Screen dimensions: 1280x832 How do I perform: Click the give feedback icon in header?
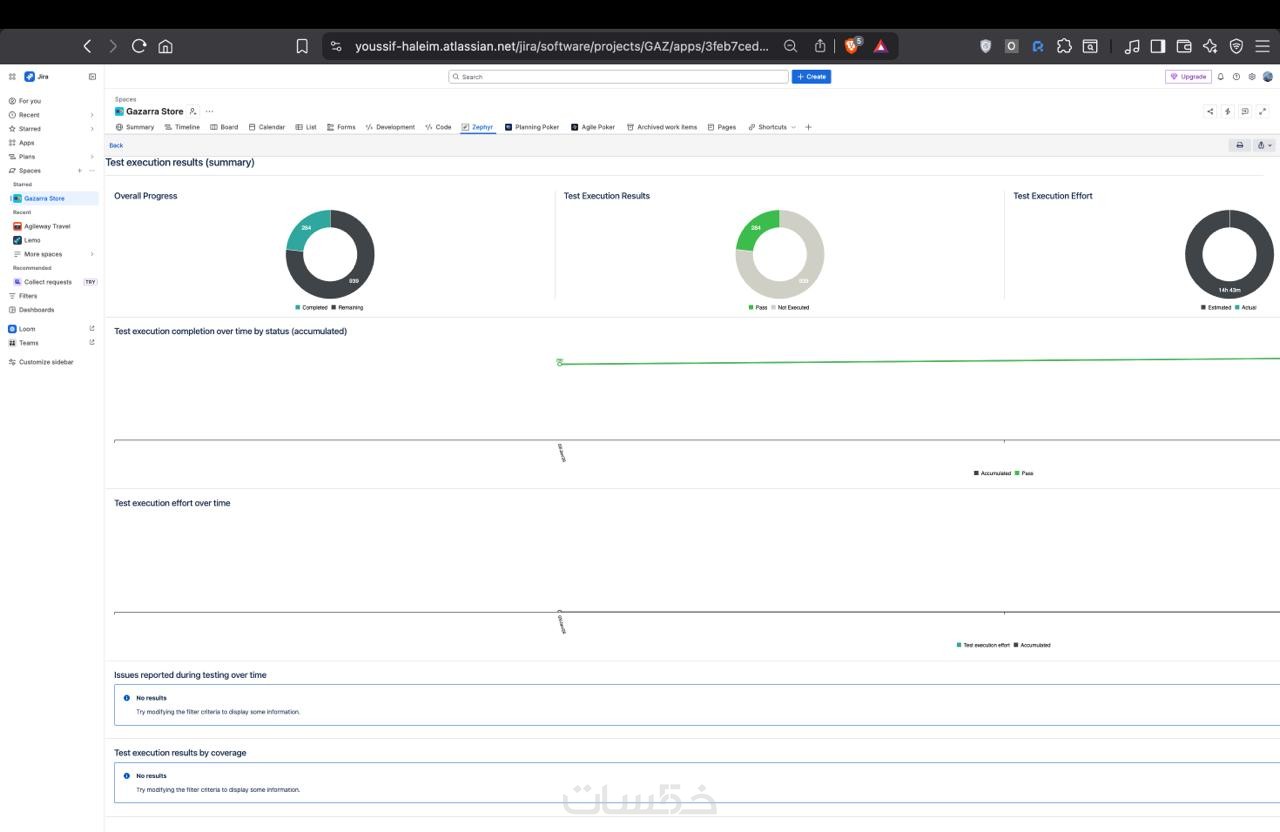1245,111
